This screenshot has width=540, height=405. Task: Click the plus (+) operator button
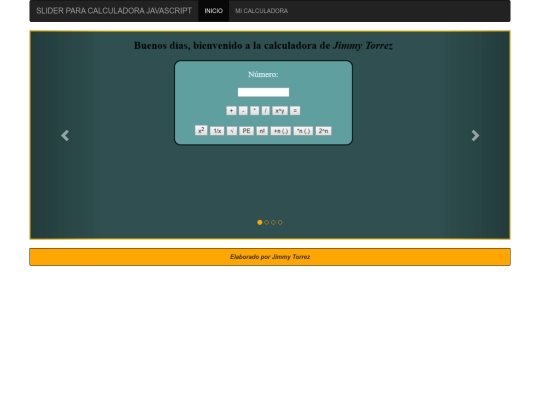click(231, 111)
